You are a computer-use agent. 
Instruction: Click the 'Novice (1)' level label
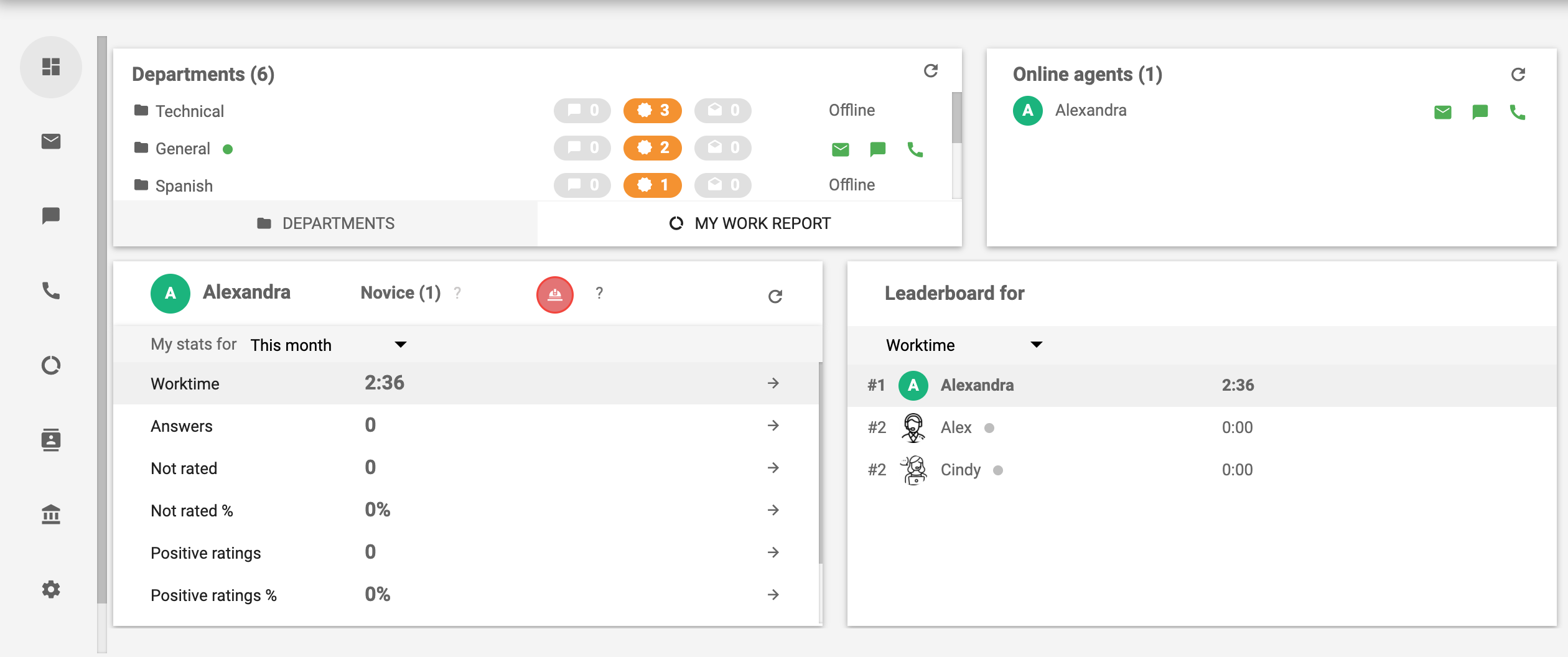(401, 292)
